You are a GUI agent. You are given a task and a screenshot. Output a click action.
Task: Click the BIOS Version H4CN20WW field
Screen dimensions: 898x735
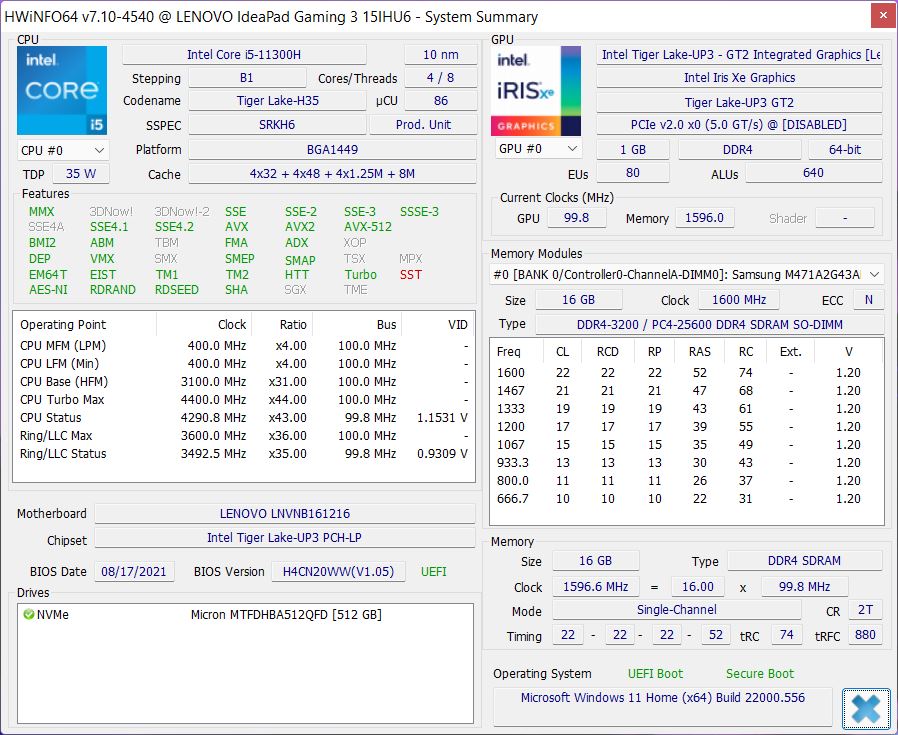point(338,572)
